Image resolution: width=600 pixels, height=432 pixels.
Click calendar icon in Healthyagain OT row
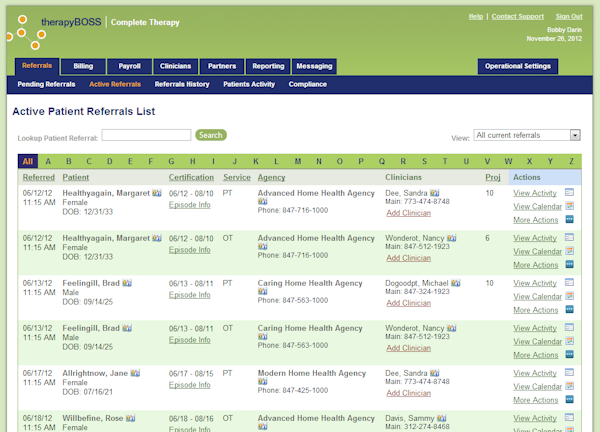click(569, 251)
